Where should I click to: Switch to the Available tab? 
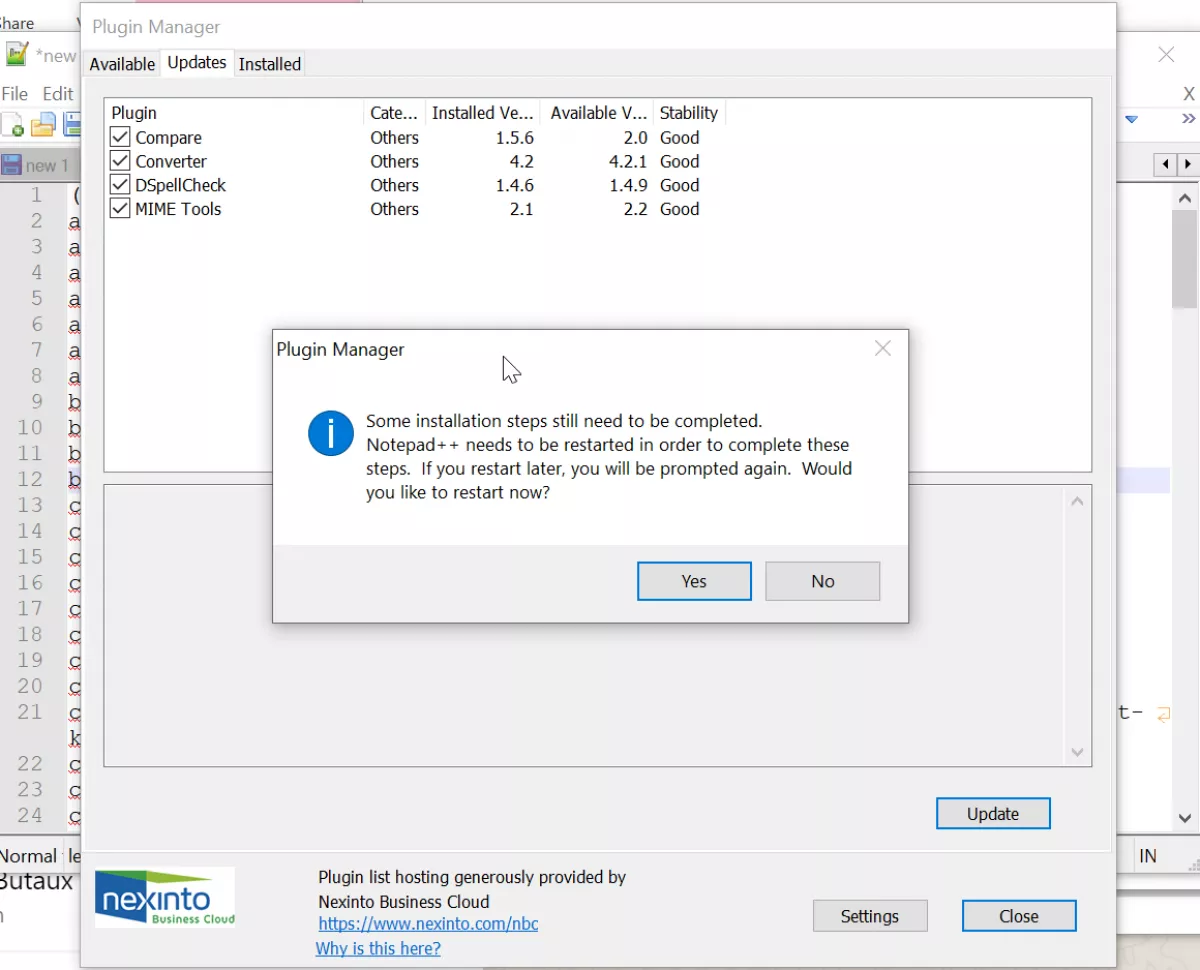click(122, 64)
